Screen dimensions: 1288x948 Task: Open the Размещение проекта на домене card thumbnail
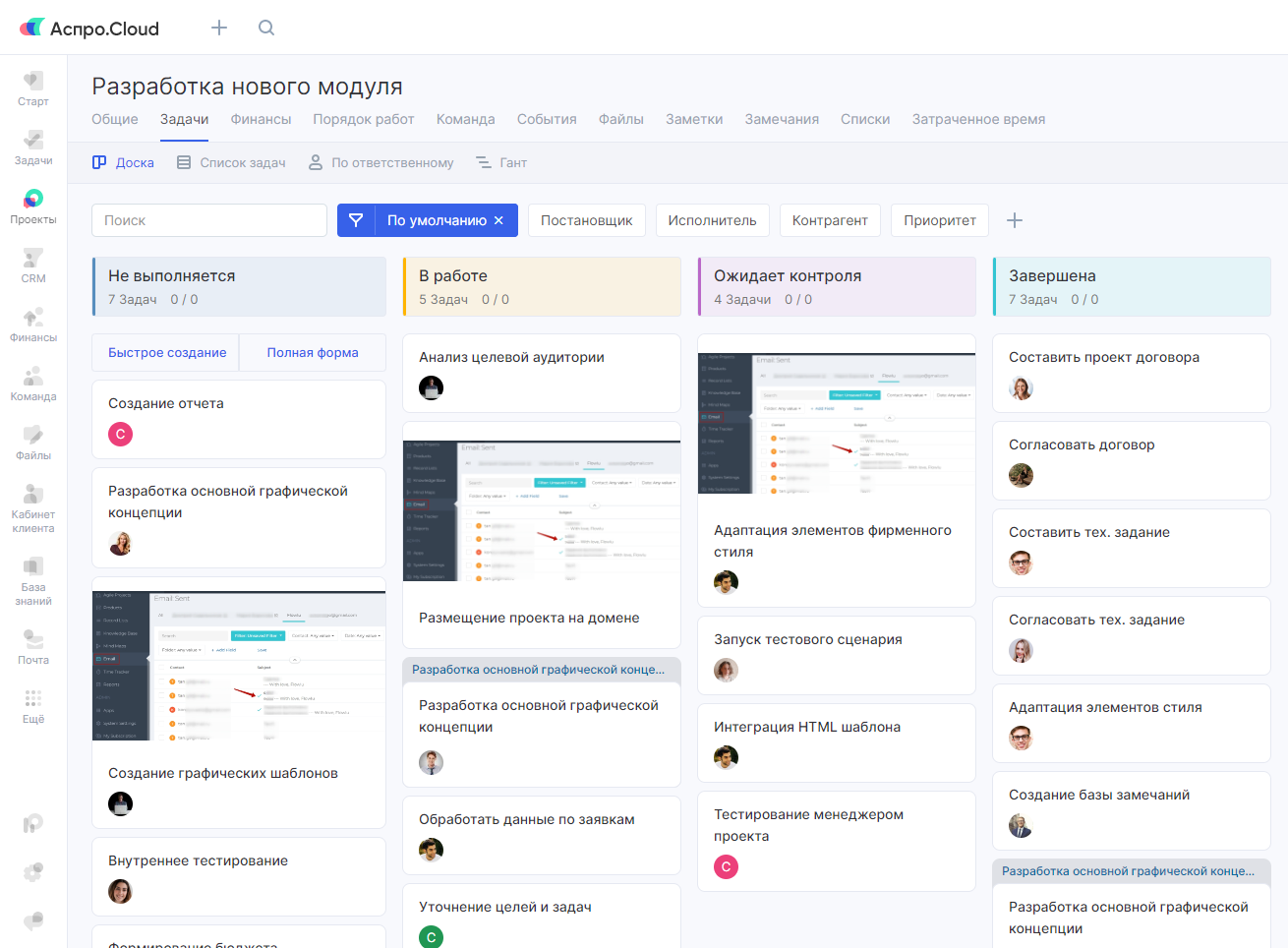542,511
